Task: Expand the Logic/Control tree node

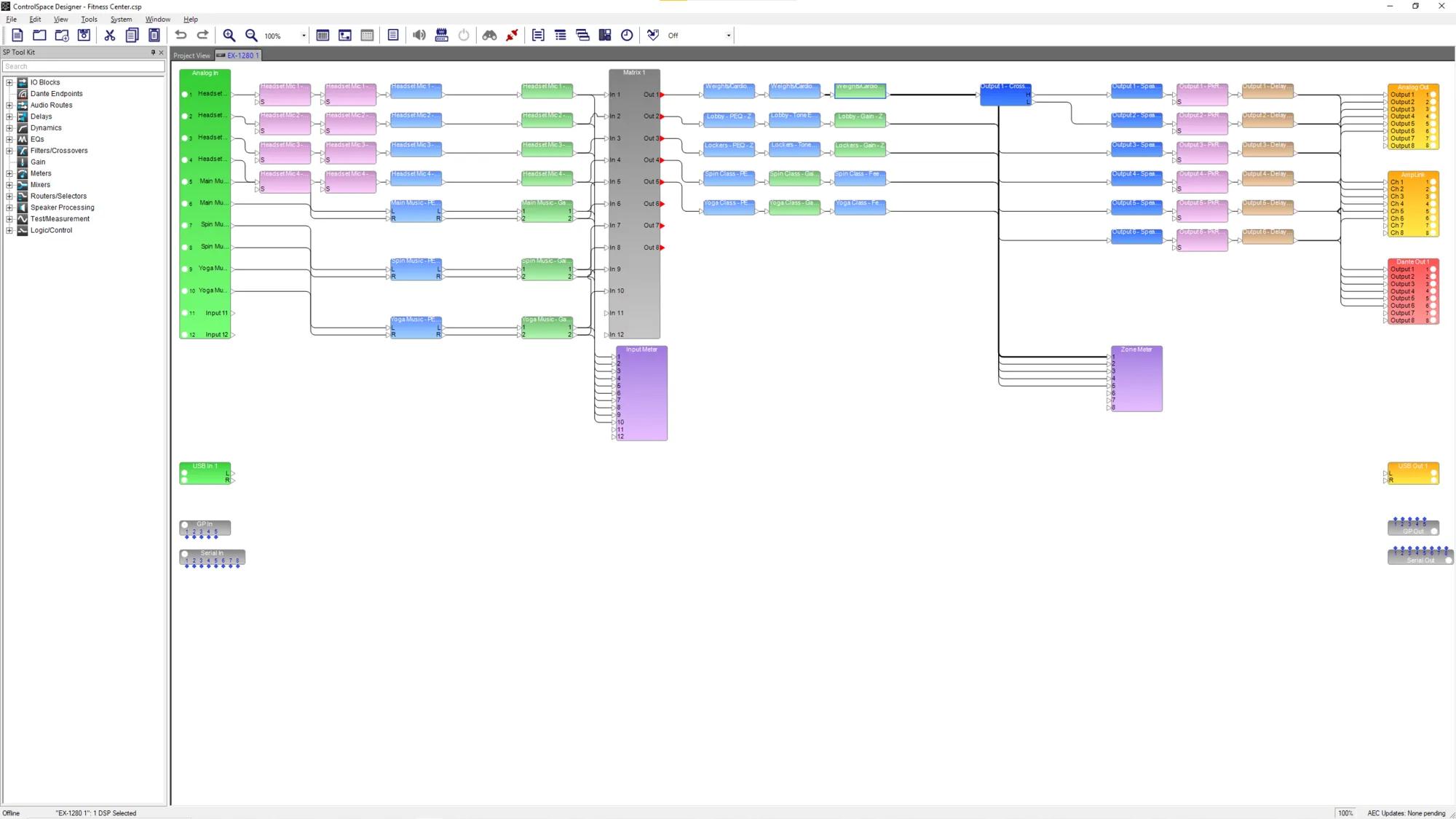Action: (x=9, y=230)
